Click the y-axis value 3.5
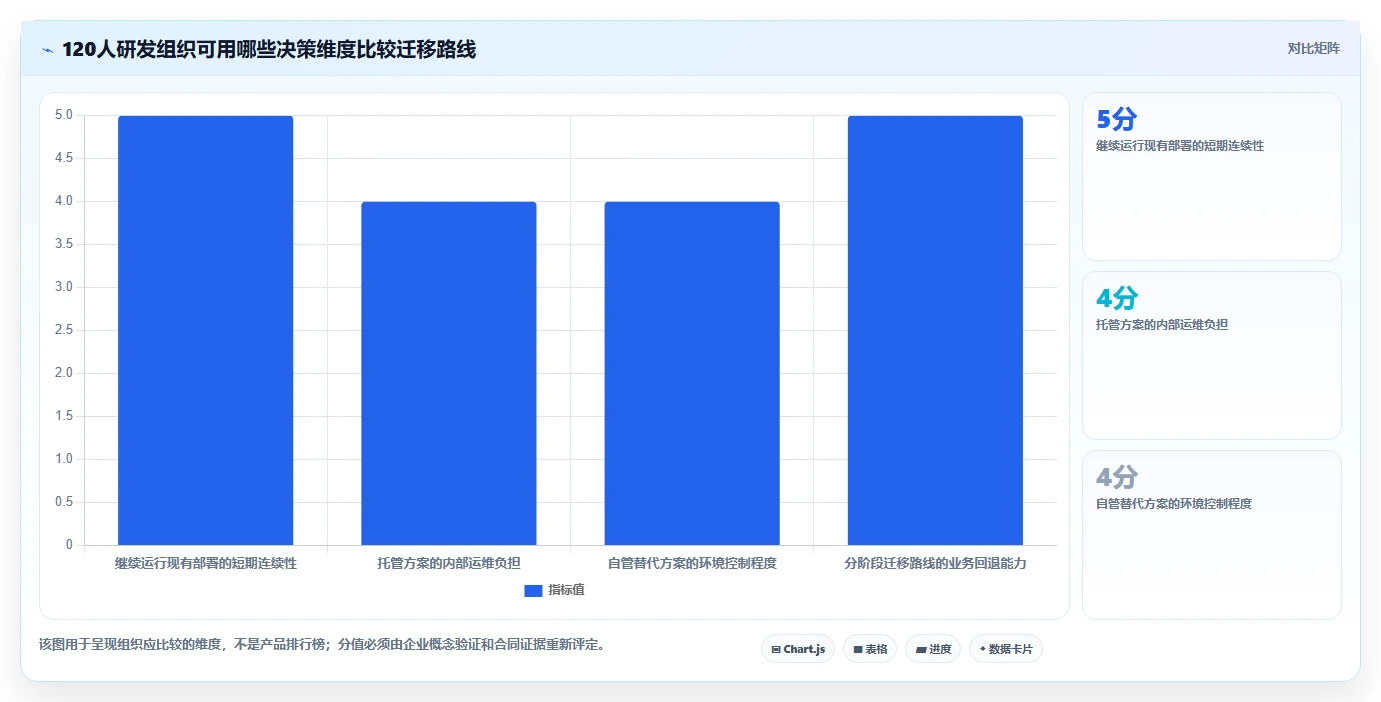This screenshot has width=1381, height=702. [x=64, y=244]
